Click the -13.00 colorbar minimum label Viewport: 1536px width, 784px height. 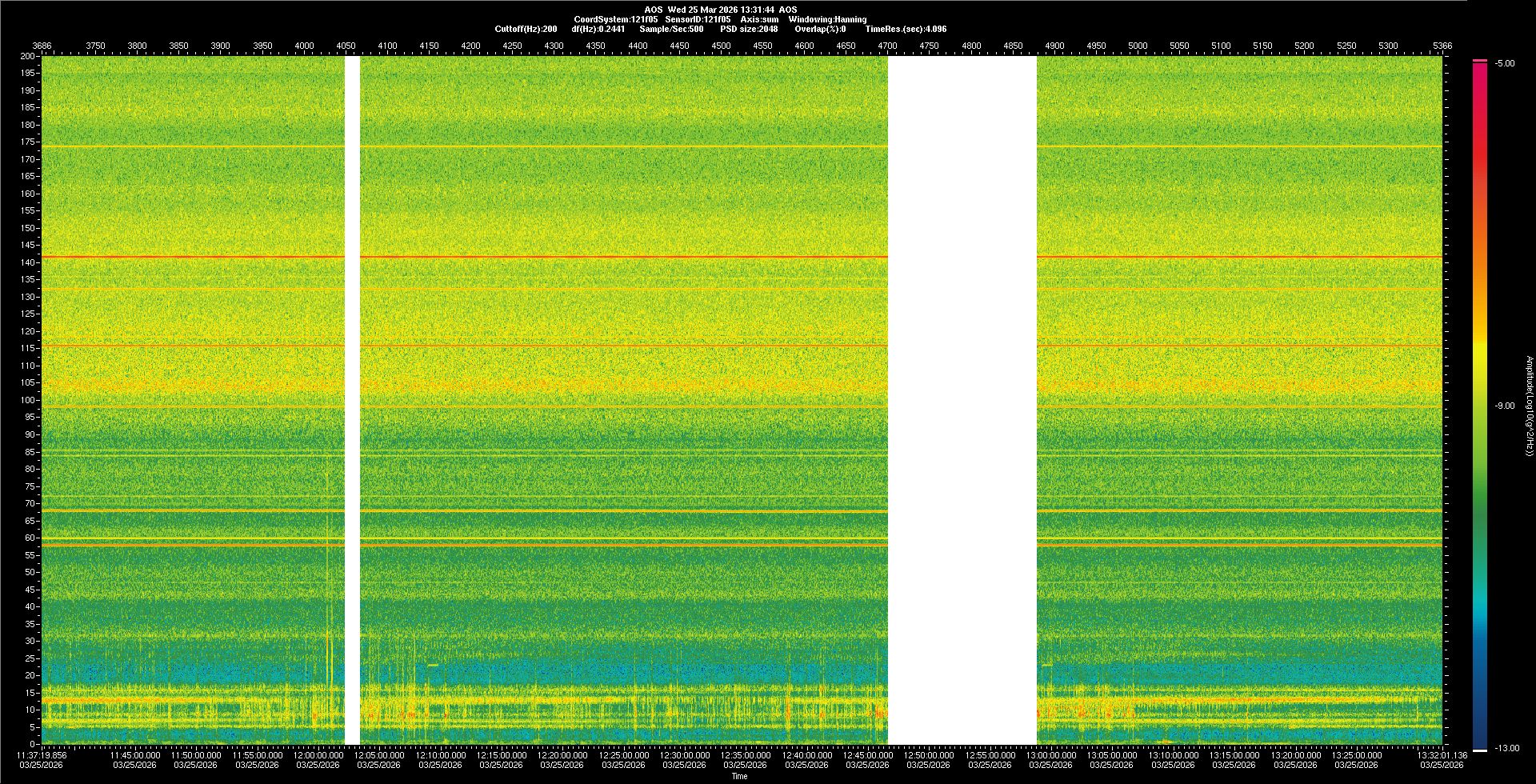(x=1506, y=749)
